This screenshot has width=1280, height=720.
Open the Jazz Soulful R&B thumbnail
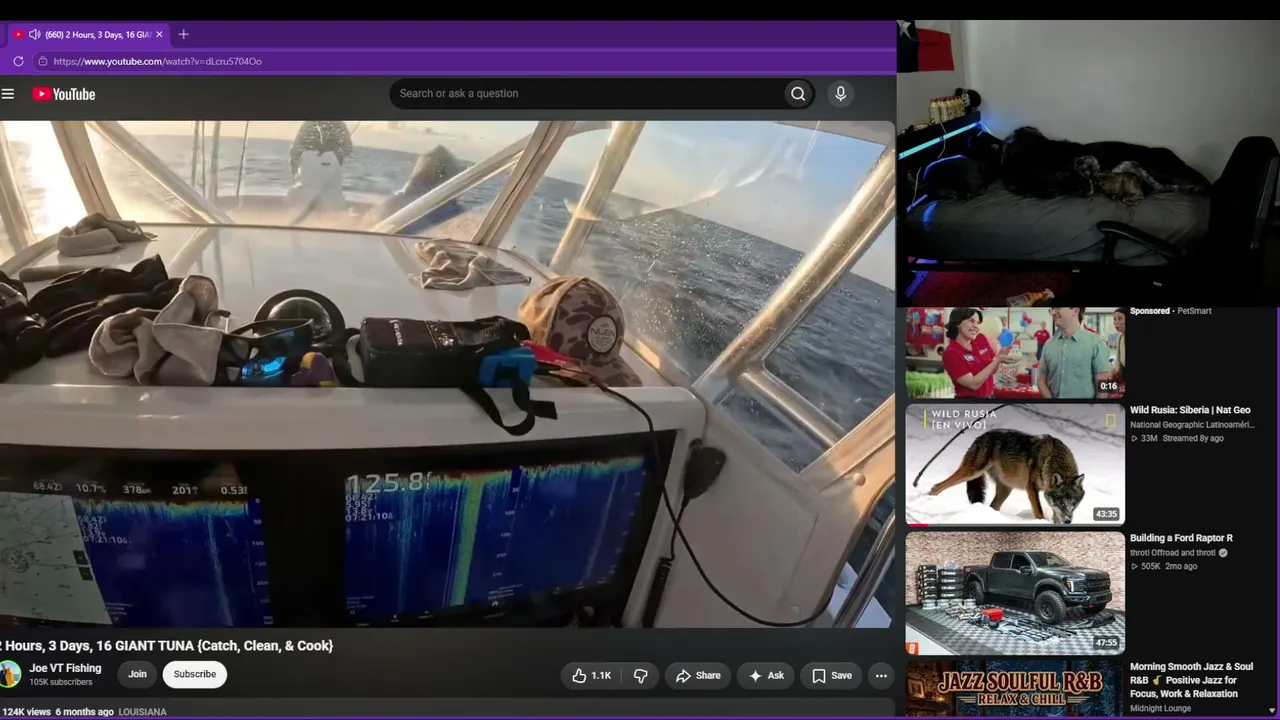(1015, 688)
